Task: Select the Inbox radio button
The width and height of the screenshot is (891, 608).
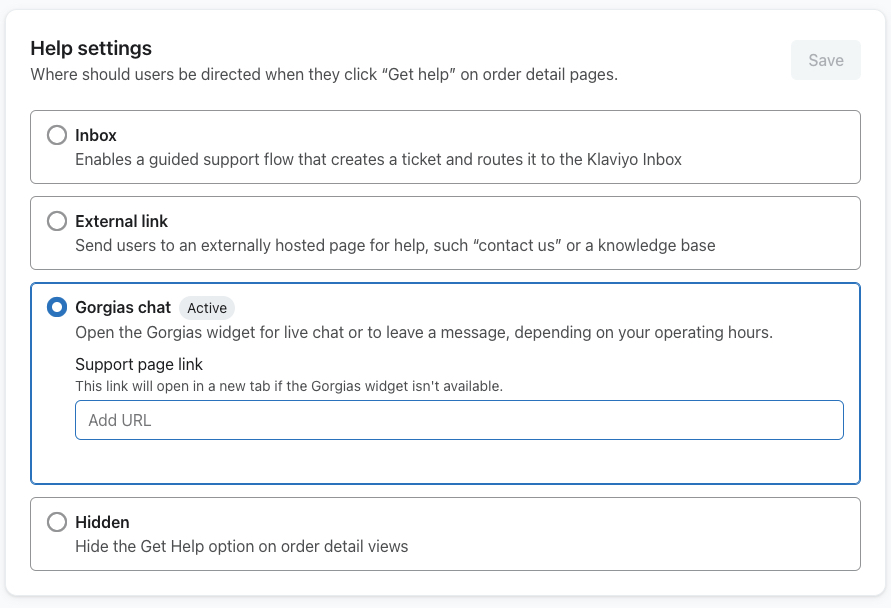Action: (x=58, y=135)
